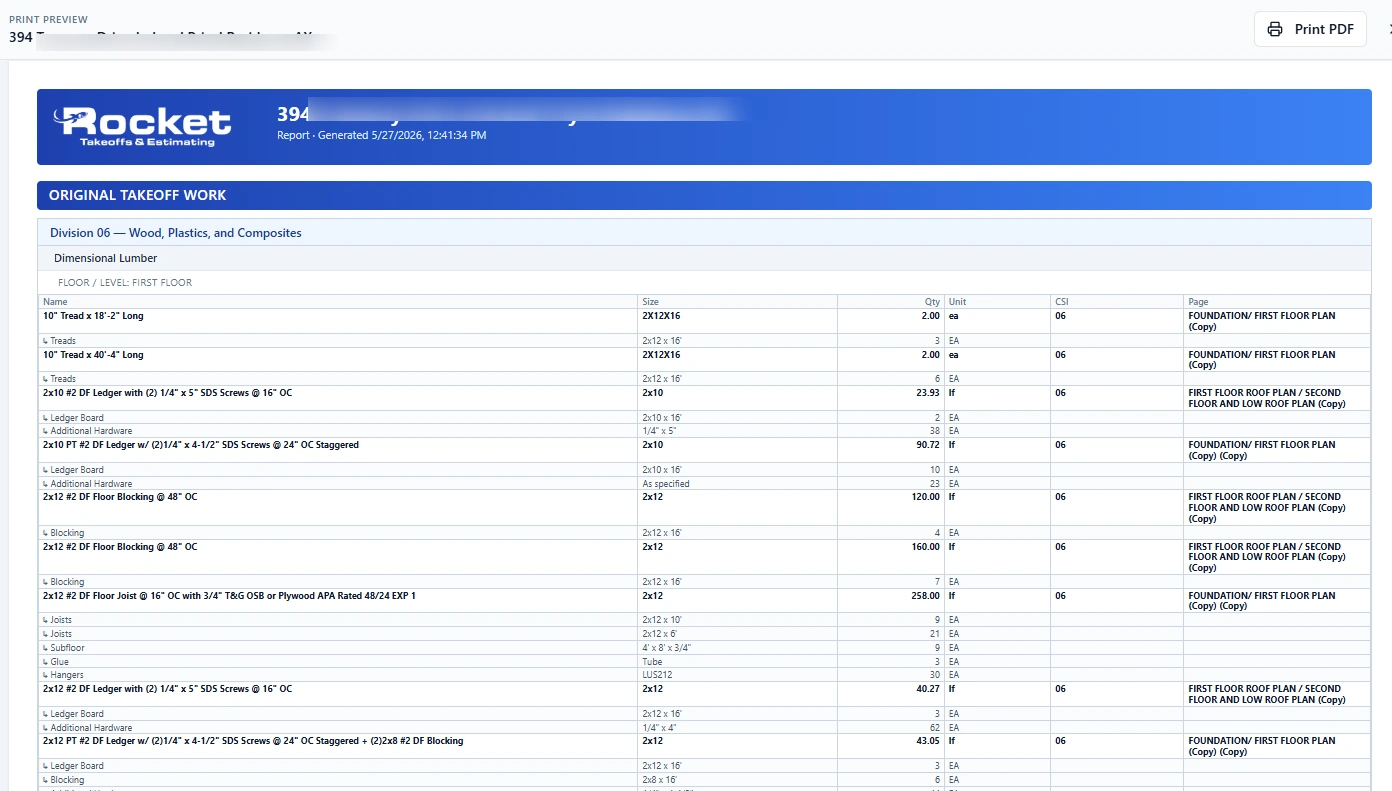Screen dimensions: 1392x791
Task: Click the 258.00 quantity value
Action: pos(926,596)
